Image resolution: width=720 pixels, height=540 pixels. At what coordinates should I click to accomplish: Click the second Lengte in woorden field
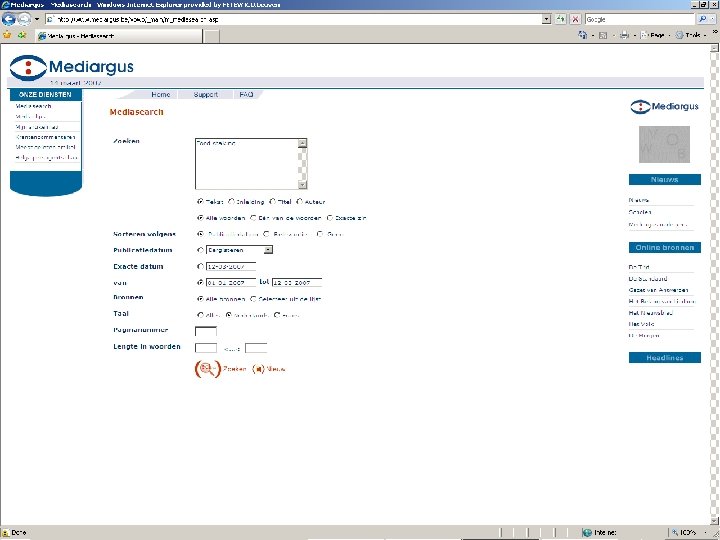click(256, 348)
